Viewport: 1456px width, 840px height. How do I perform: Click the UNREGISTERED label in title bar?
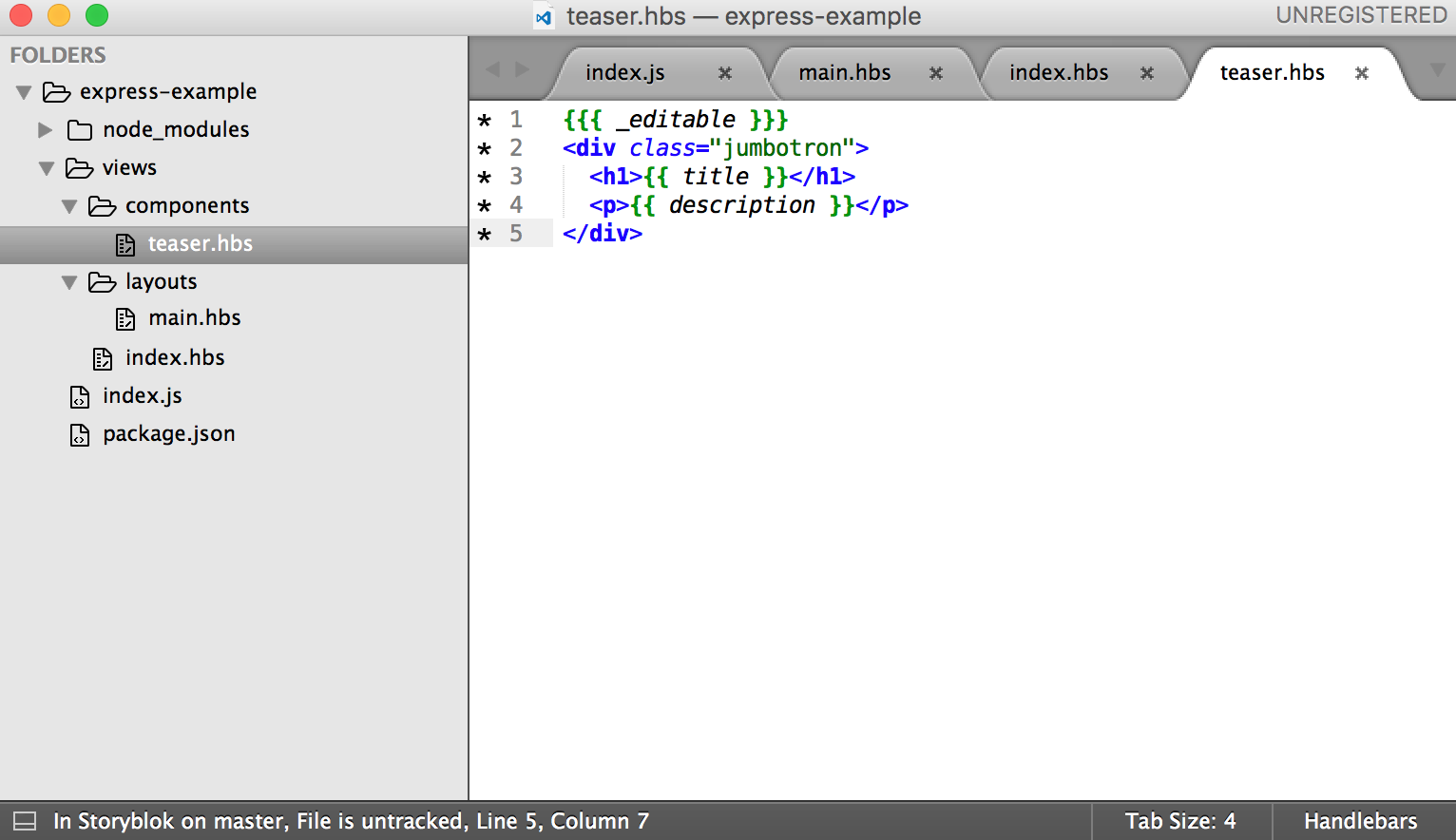(1361, 15)
